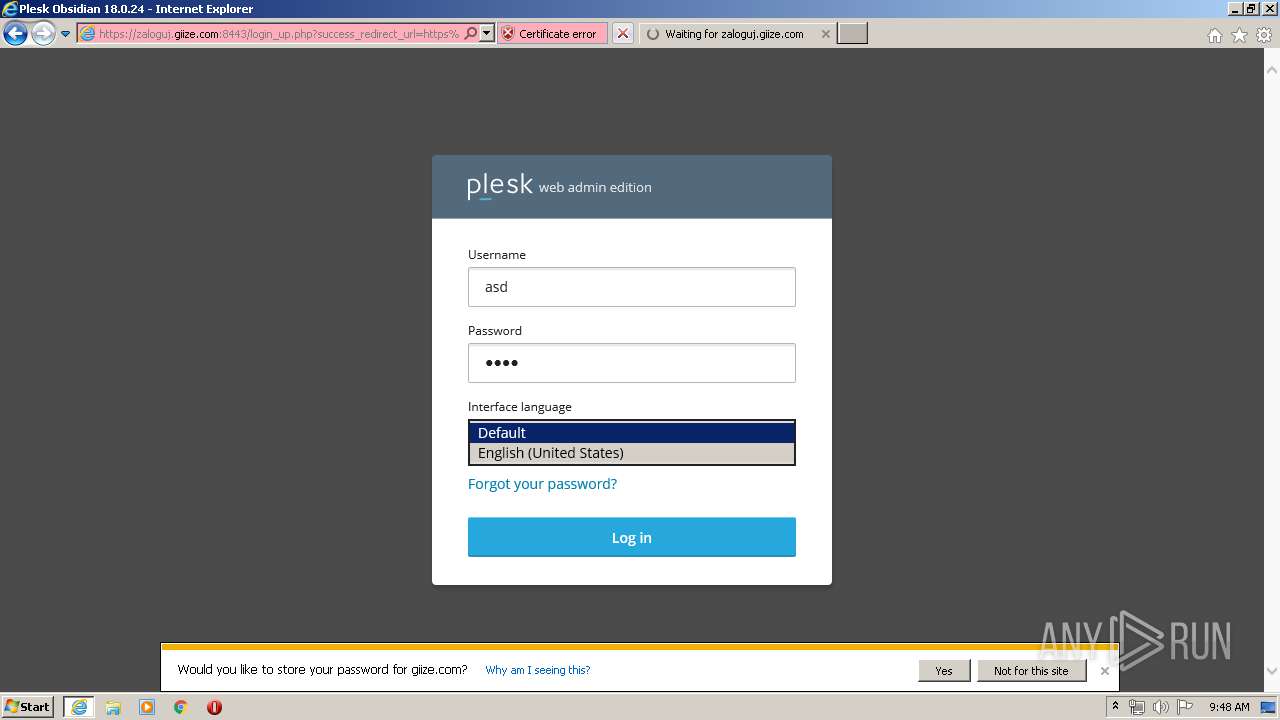This screenshot has width=1280, height=720.
Task: Expand the address bar autocomplete dropdown
Action: (487, 34)
